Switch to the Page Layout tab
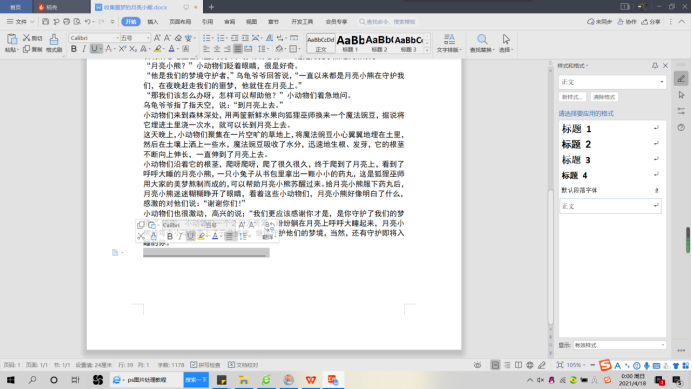Viewport: 692px width, 389px height. point(180,21)
